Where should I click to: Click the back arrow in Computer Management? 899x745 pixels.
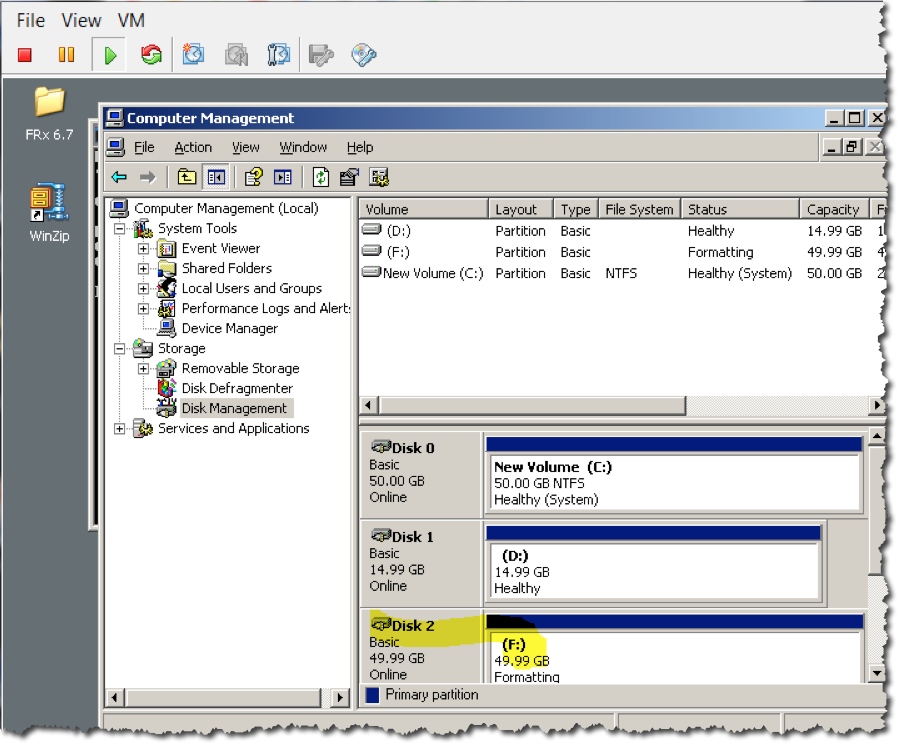(x=119, y=177)
